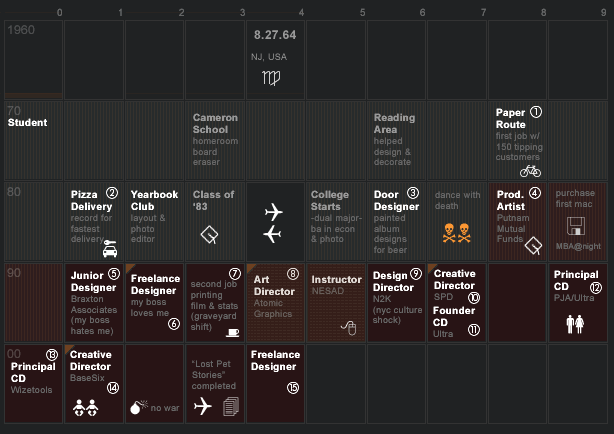The image size is (614, 434).
Task: Click the two airplanes icon in the 1984 cell
Action: coord(273,223)
